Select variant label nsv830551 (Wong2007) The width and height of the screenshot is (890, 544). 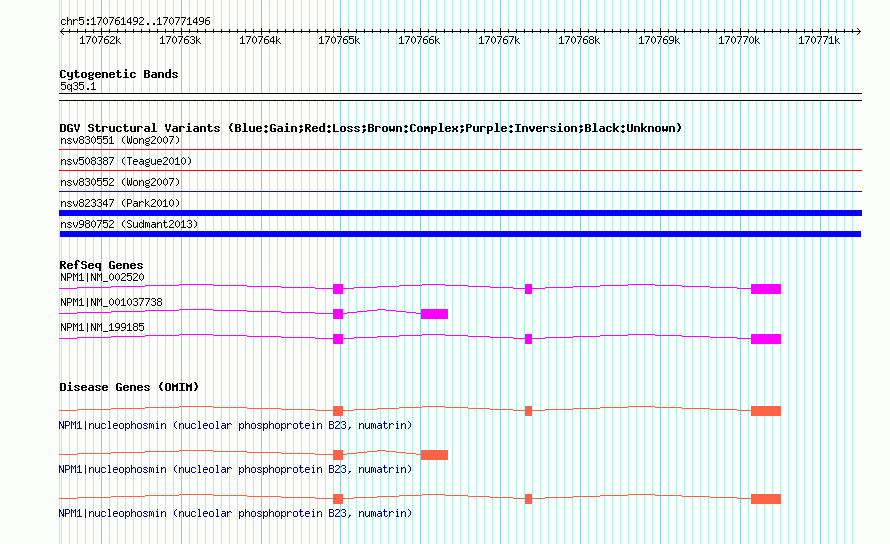pos(120,140)
